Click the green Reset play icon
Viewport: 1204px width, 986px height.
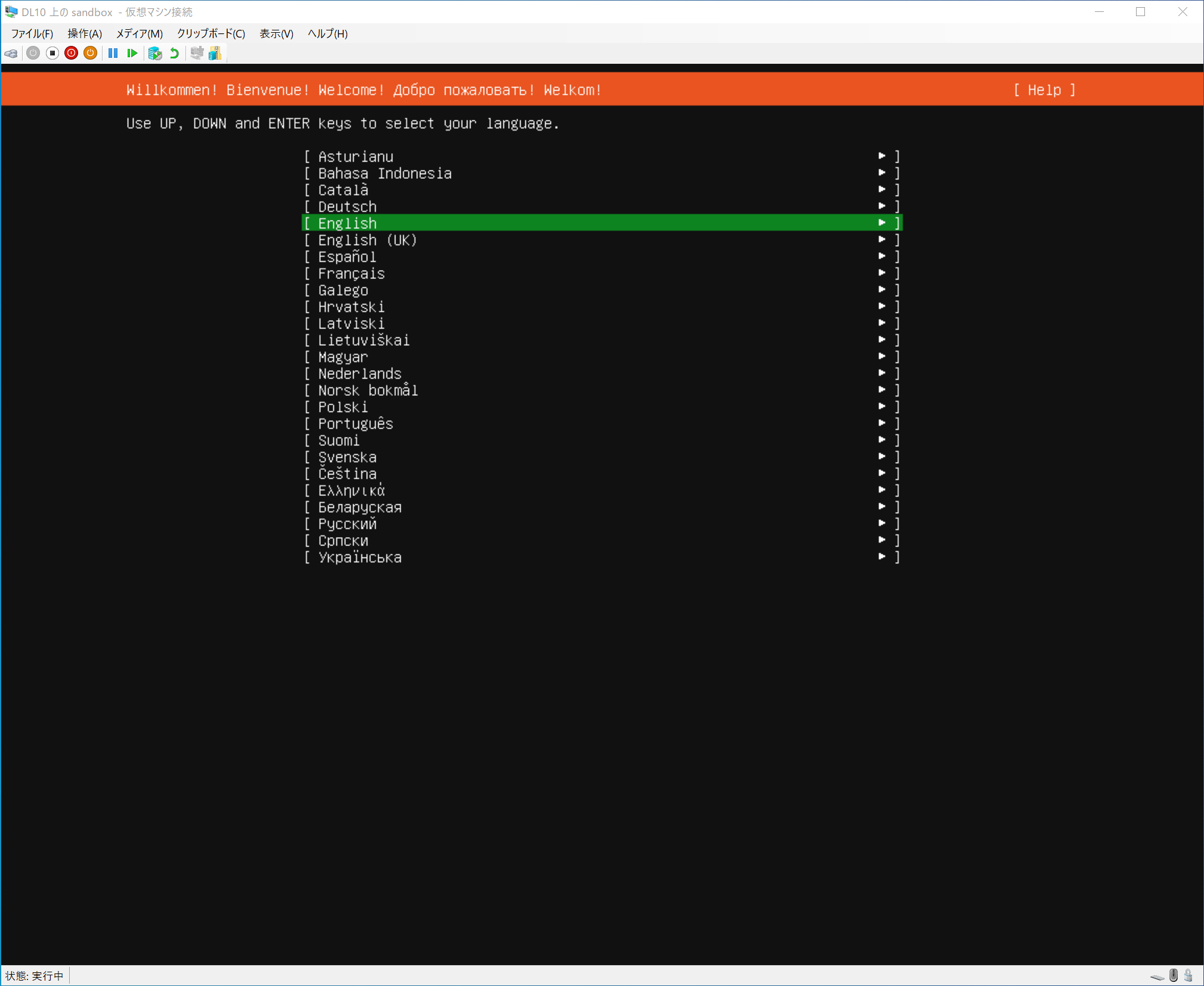pyautogui.click(x=132, y=54)
